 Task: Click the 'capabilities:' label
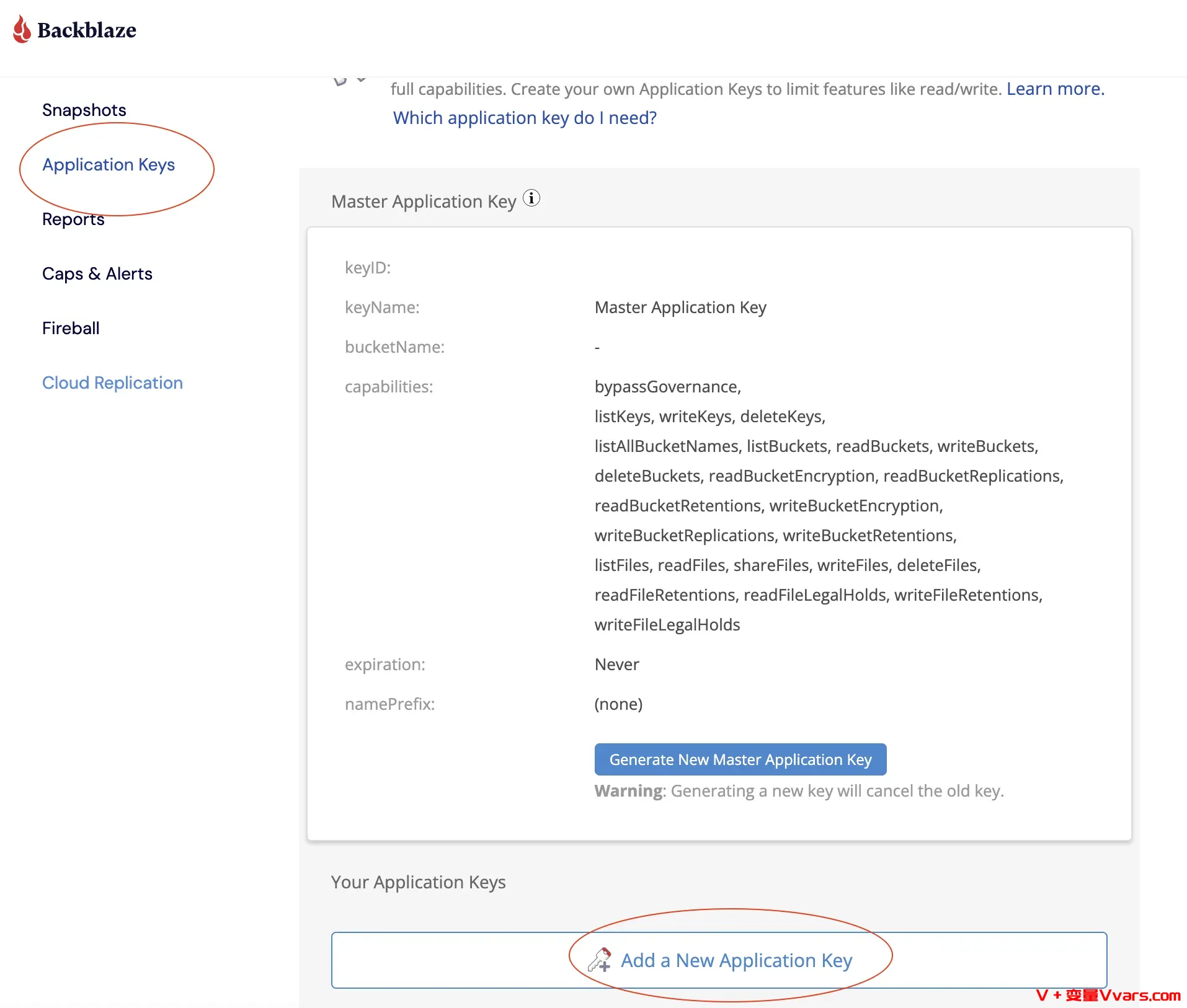[389, 387]
